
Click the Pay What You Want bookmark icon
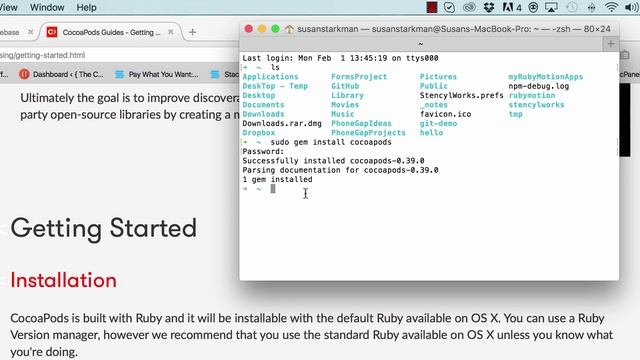pos(120,74)
